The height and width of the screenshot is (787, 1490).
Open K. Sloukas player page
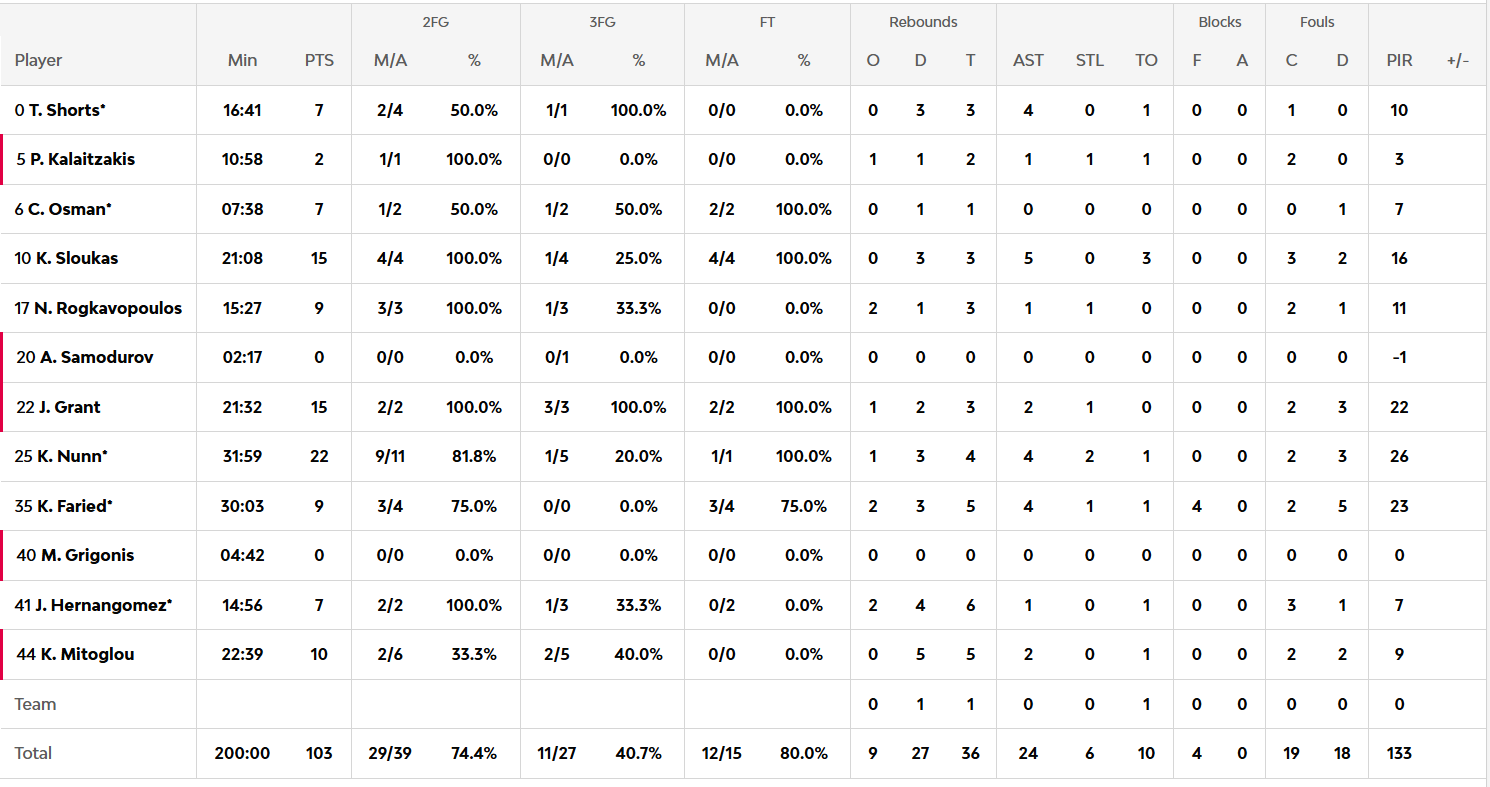[77, 258]
